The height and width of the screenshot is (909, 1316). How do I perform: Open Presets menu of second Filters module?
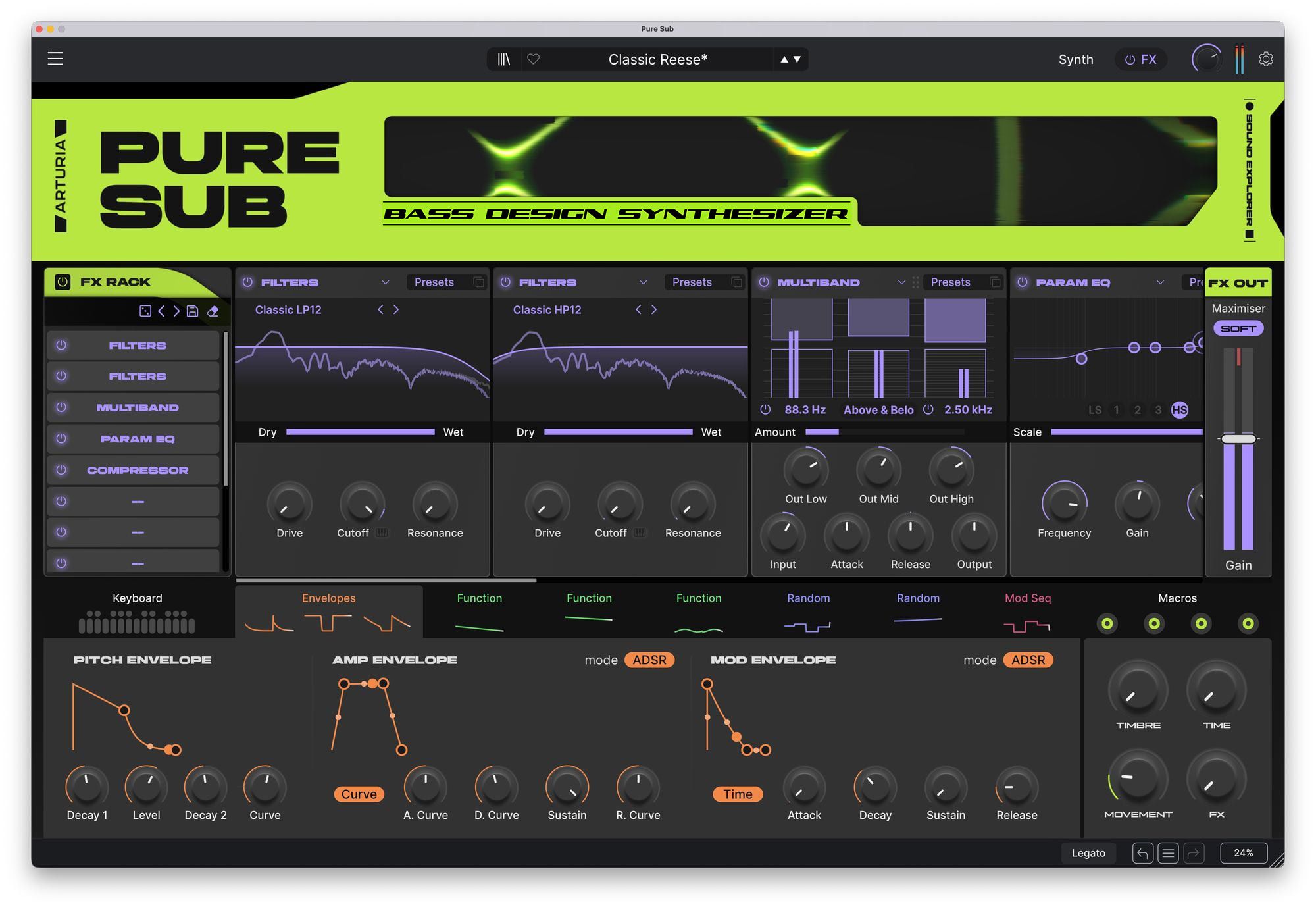tap(692, 282)
